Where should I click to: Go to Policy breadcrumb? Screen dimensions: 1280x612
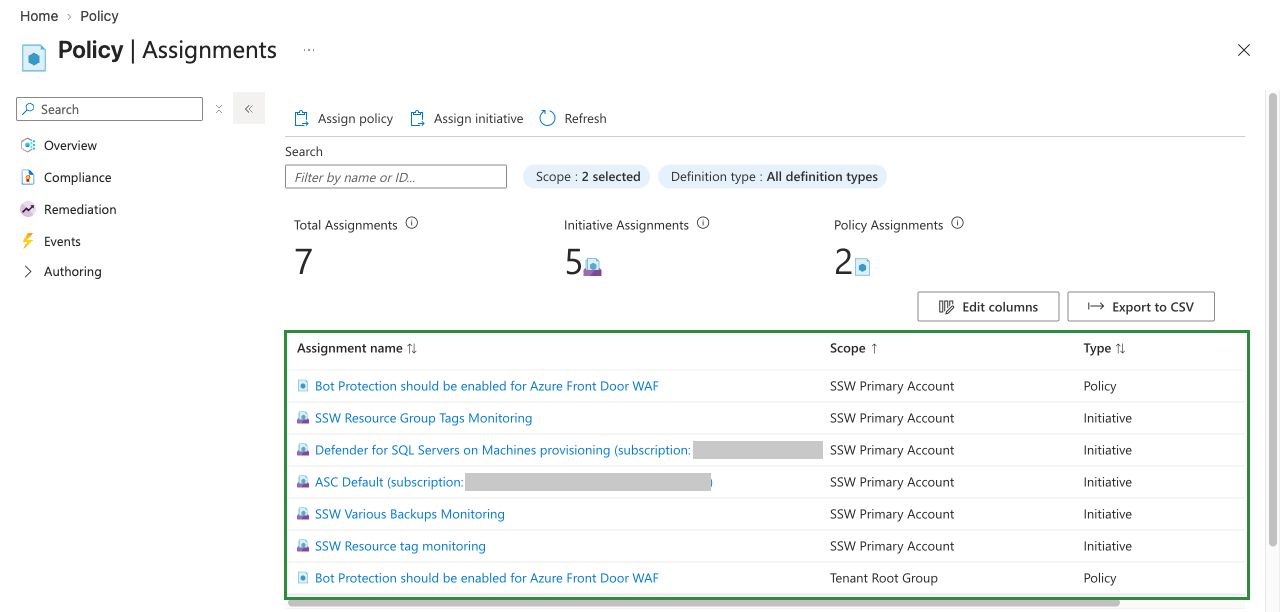coord(99,16)
